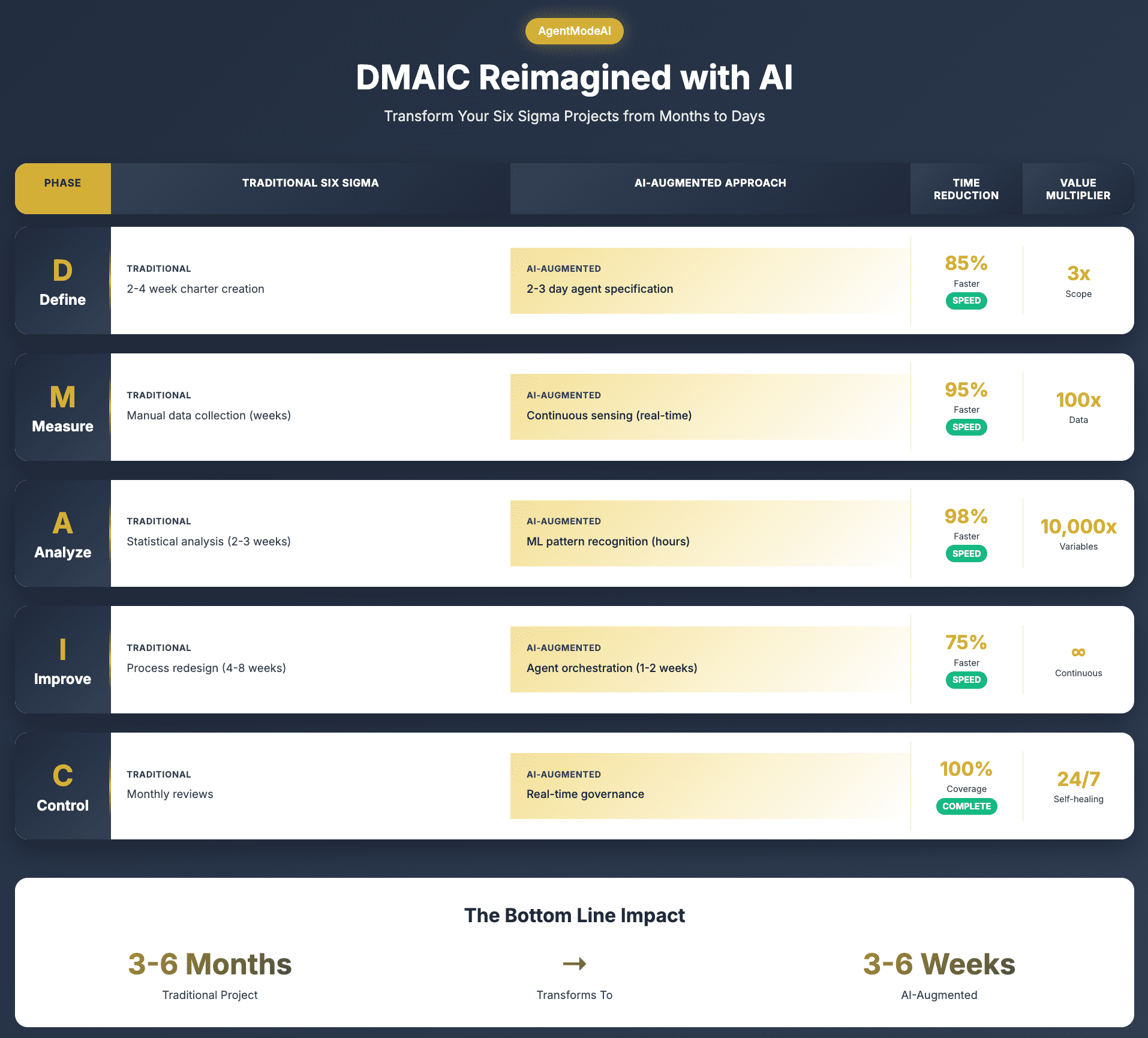The height and width of the screenshot is (1038, 1148).
Task: Click the 98% time reduction value
Action: click(x=966, y=516)
